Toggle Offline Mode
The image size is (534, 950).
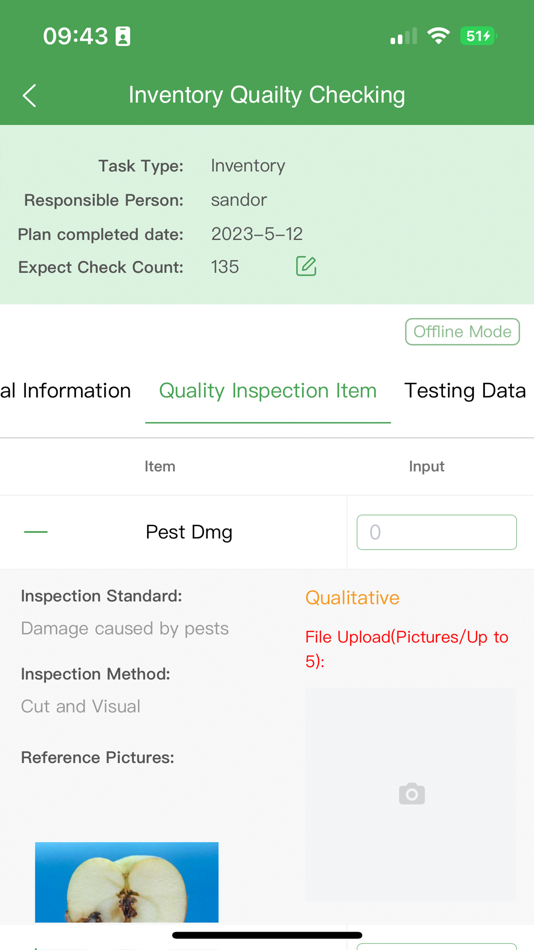tap(462, 332)
